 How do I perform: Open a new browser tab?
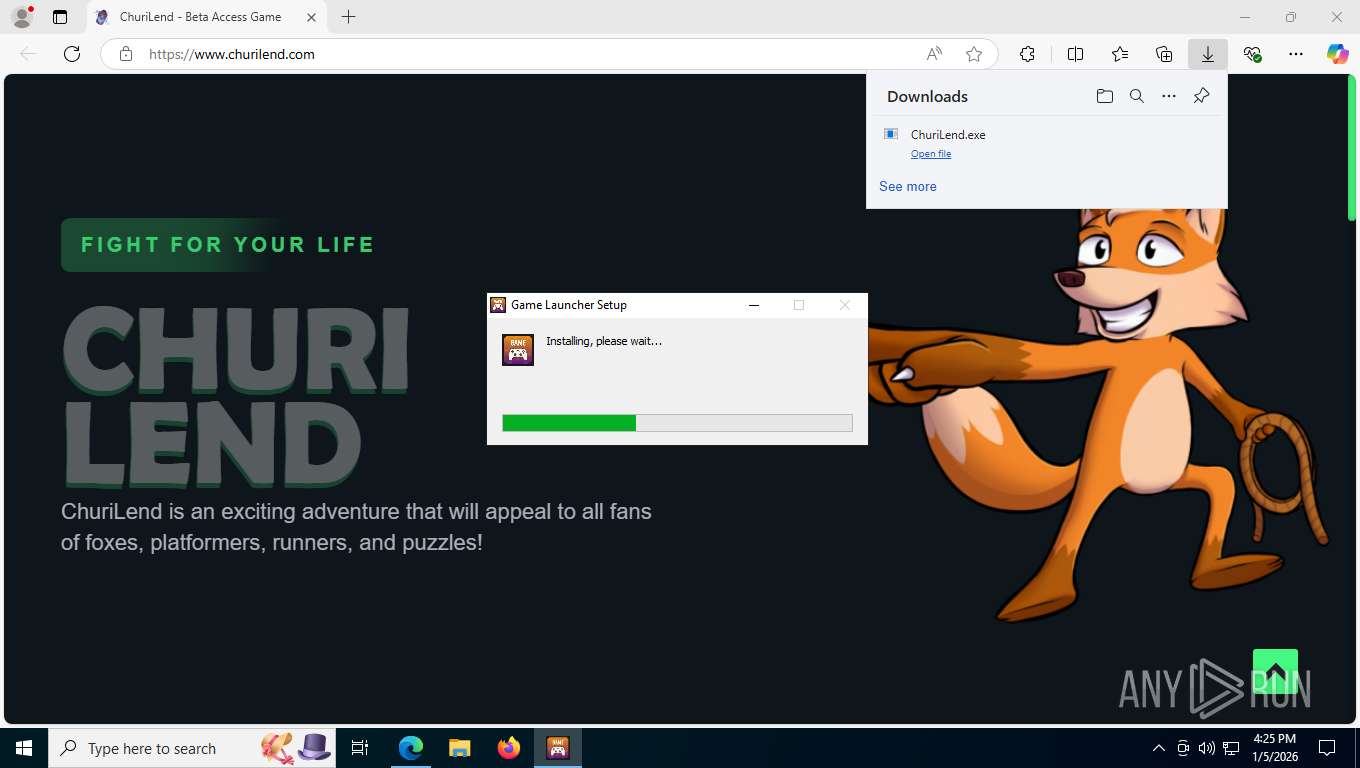(x=348, y=17)
